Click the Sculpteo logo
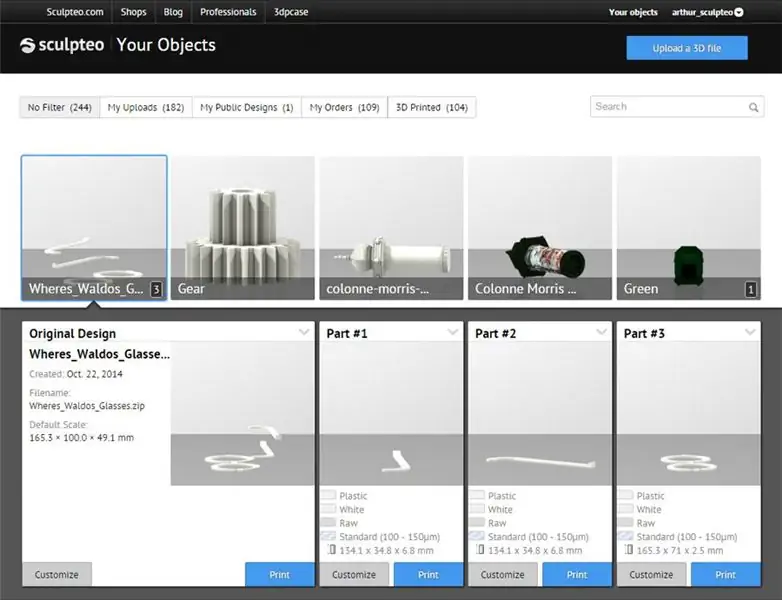This screenshot has height=600, width=782. pos(62,45)
